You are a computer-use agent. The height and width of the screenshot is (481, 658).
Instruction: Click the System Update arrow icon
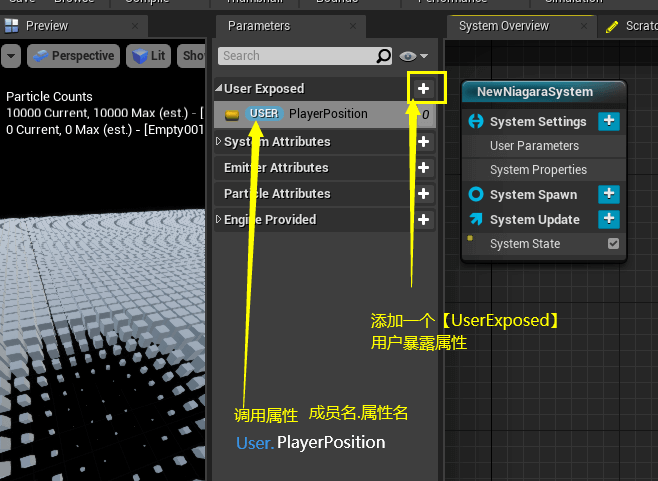tap(476, 219)
